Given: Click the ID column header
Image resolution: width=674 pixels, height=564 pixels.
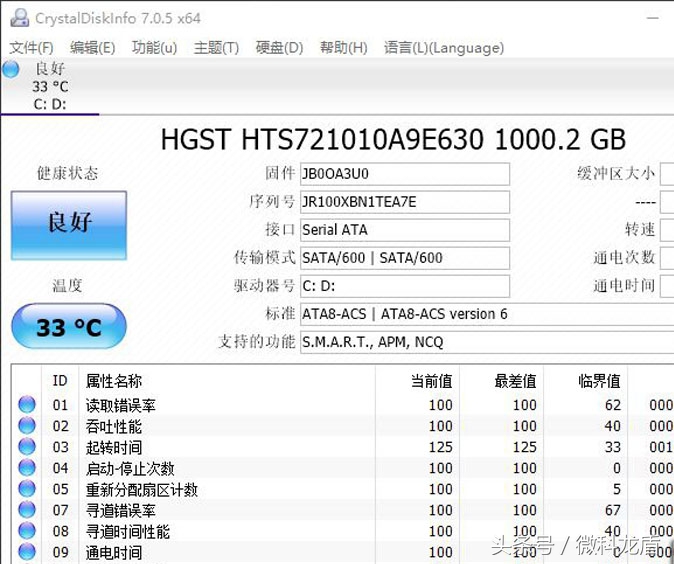Looking at the screenshot, I should point(60,381).
